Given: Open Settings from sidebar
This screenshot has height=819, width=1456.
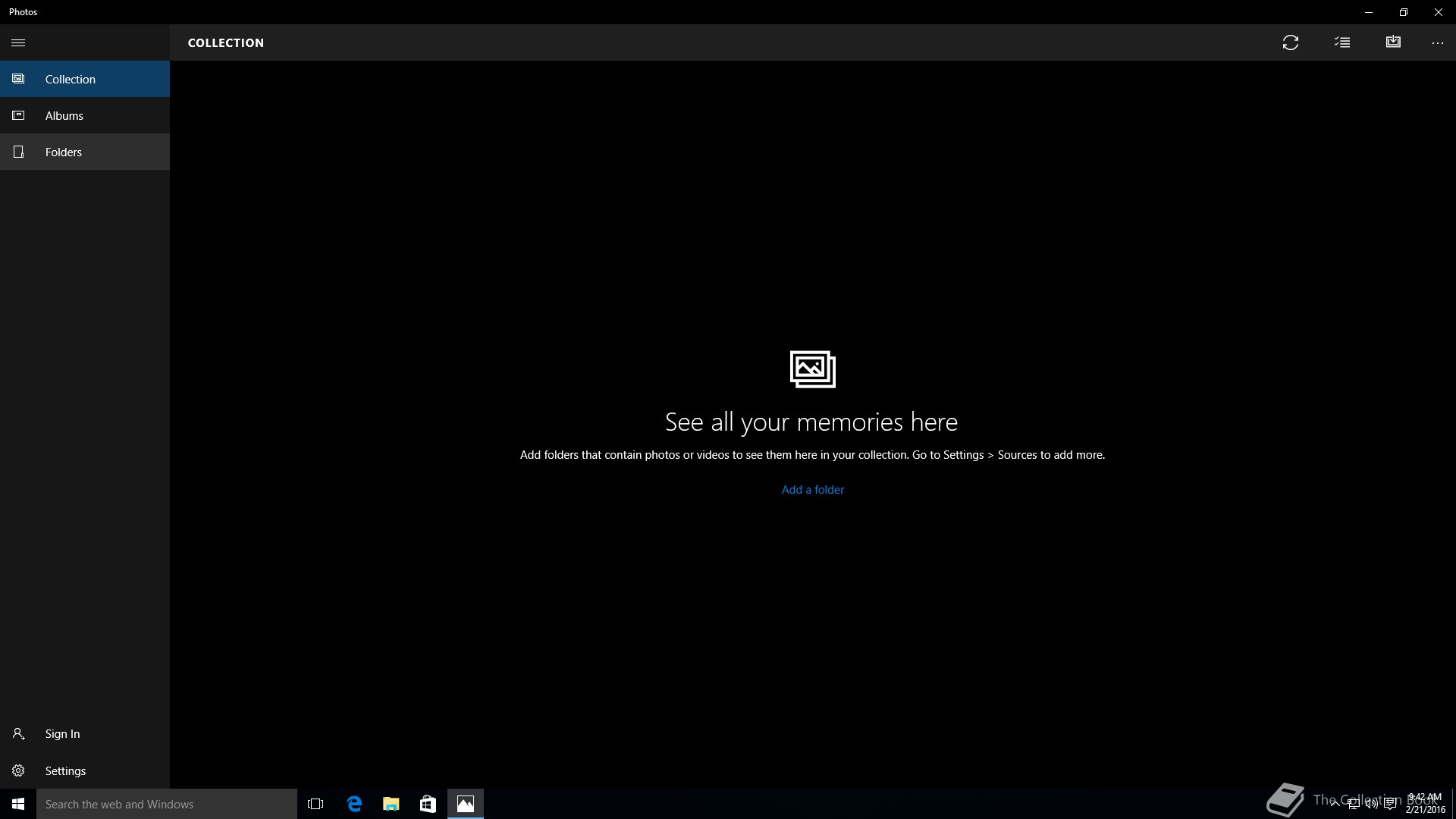Looking at the screenshot, I should point(65,770).
